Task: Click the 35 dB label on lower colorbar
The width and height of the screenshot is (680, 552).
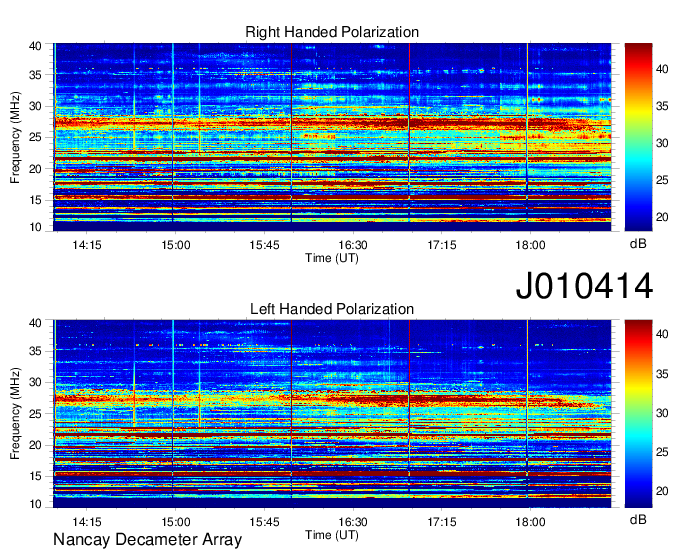Action: point(662,373)
